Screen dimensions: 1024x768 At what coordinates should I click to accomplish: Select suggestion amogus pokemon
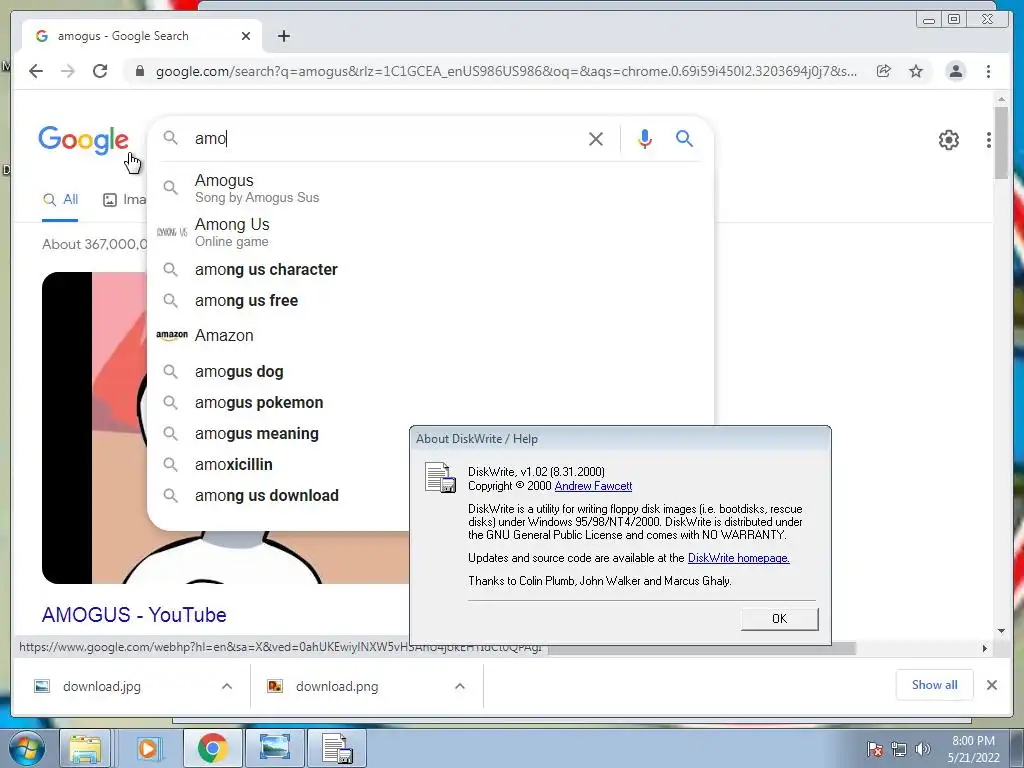point(431,402)
